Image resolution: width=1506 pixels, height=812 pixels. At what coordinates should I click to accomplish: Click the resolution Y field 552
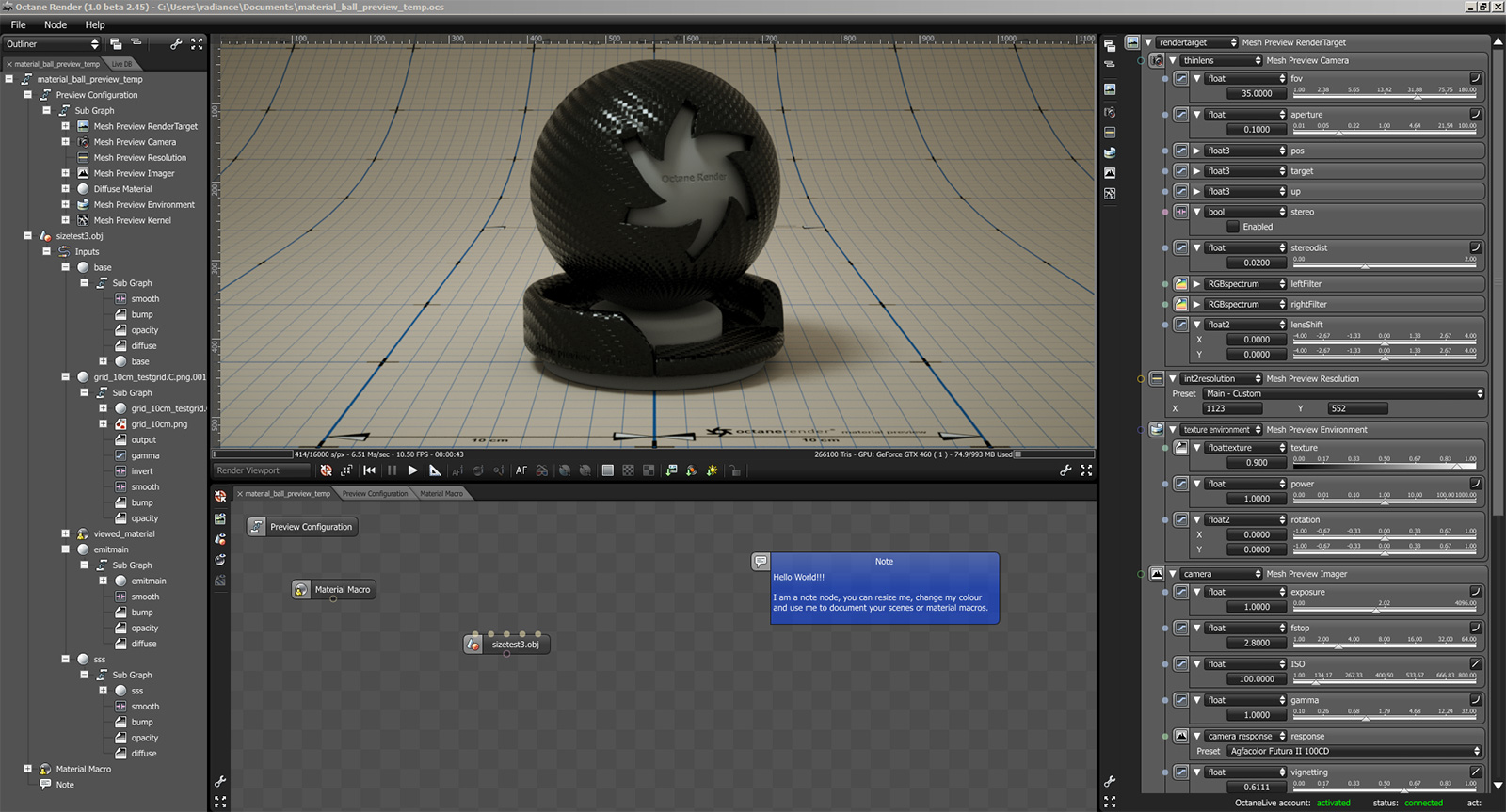click(1357, 408)
